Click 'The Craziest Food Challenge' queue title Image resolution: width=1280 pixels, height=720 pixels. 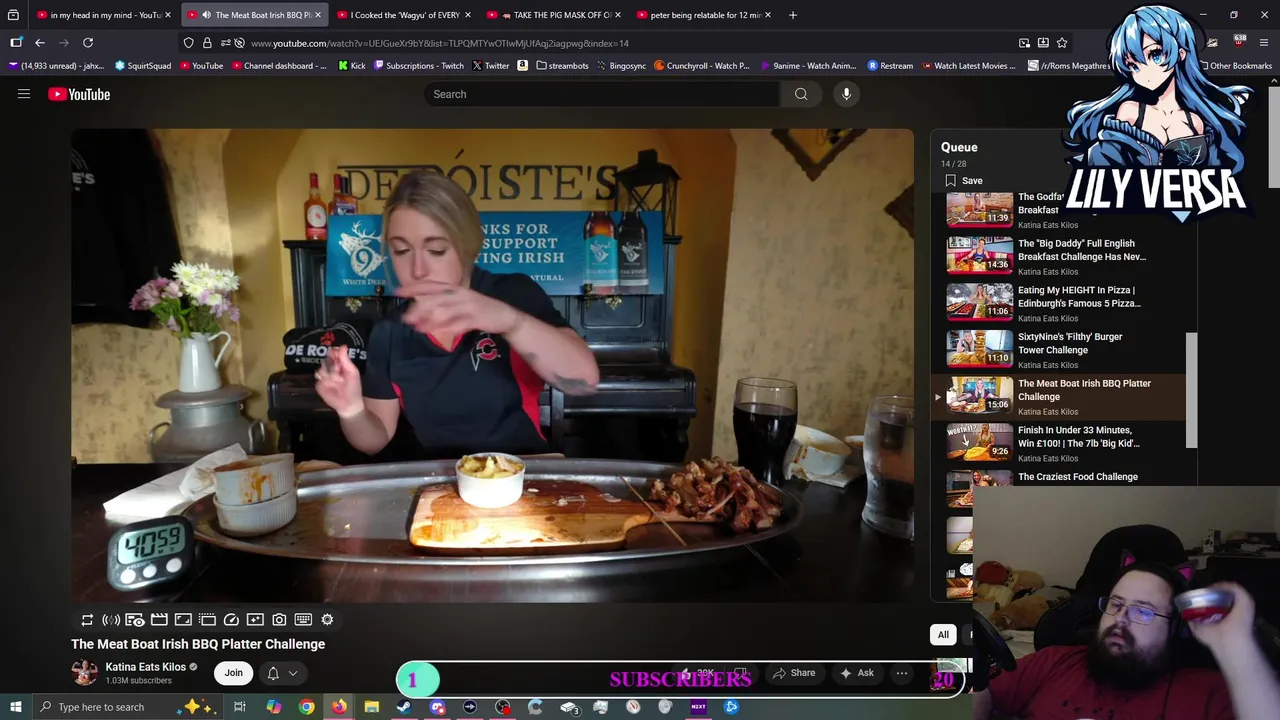tap(1078, 477)
